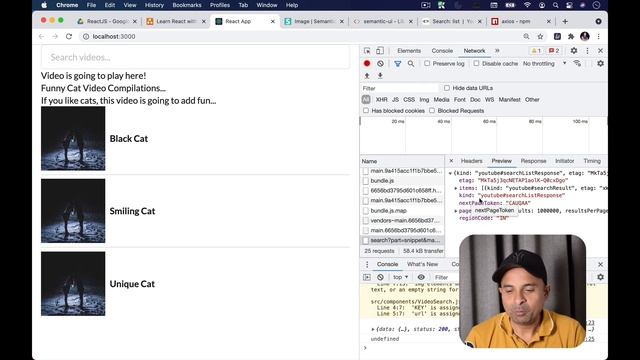Open DevTools three-dot customize menu

pos(587,51)
